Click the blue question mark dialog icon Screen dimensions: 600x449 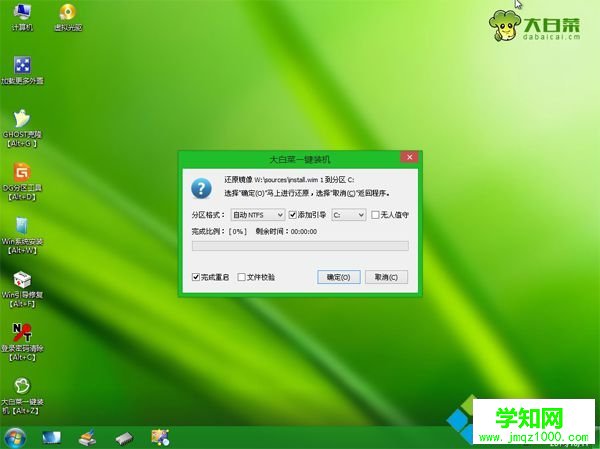tap(201, 188)
